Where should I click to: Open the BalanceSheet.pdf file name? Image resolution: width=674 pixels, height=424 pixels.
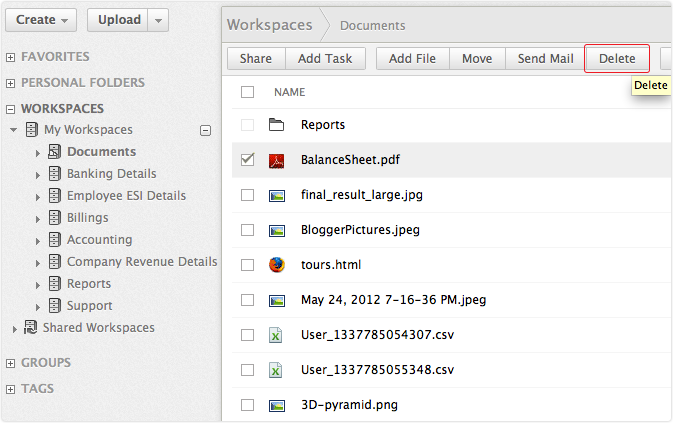point(350,160)
